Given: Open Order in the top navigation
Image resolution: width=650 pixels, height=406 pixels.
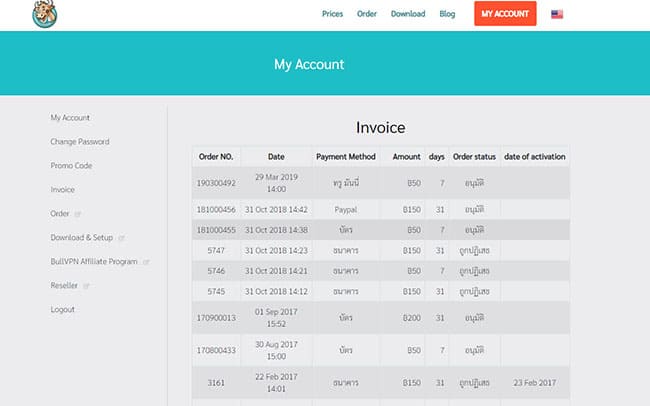Looking at the screenshot, I should [367, 14].
